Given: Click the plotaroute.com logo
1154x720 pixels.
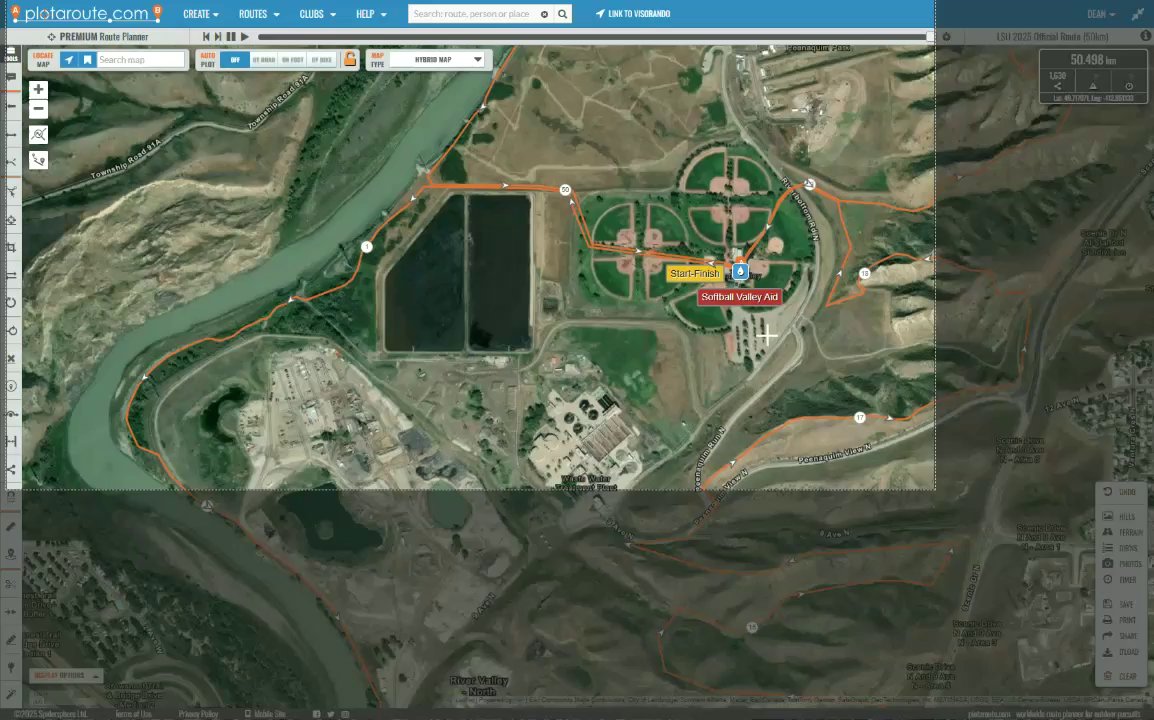Looking at the screenshot, I should [x=85, y=13].
